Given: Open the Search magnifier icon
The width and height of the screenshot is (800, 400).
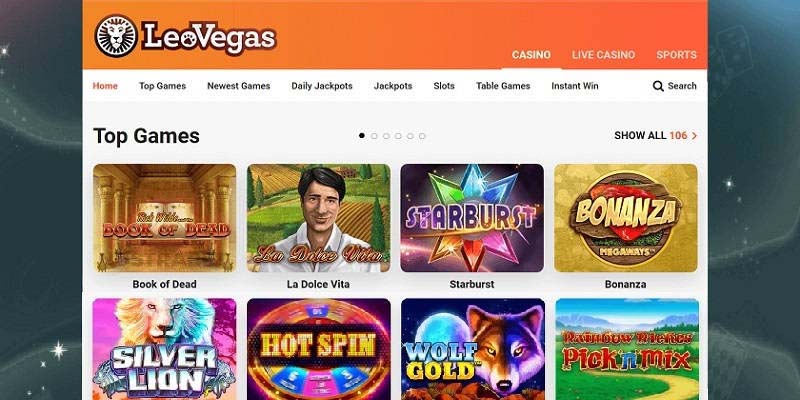Looking at the screenshot, I should [x=658, y=86].
